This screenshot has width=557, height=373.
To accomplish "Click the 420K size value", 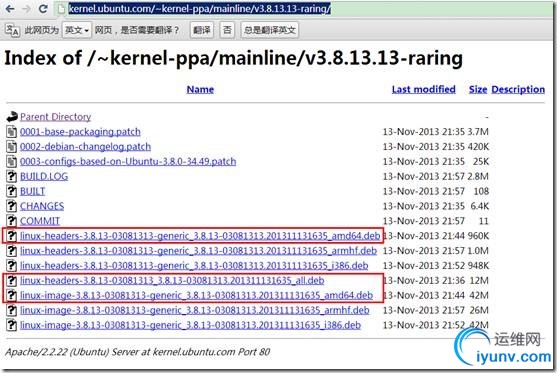I will click(x=478, y=146).
